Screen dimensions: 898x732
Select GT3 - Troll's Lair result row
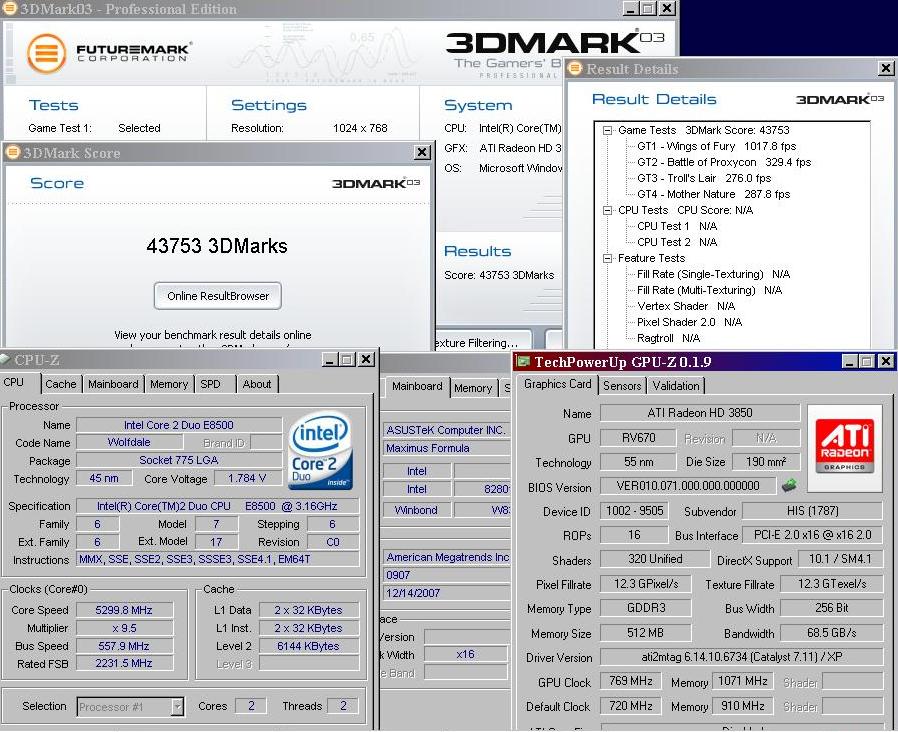click(704, 179)
